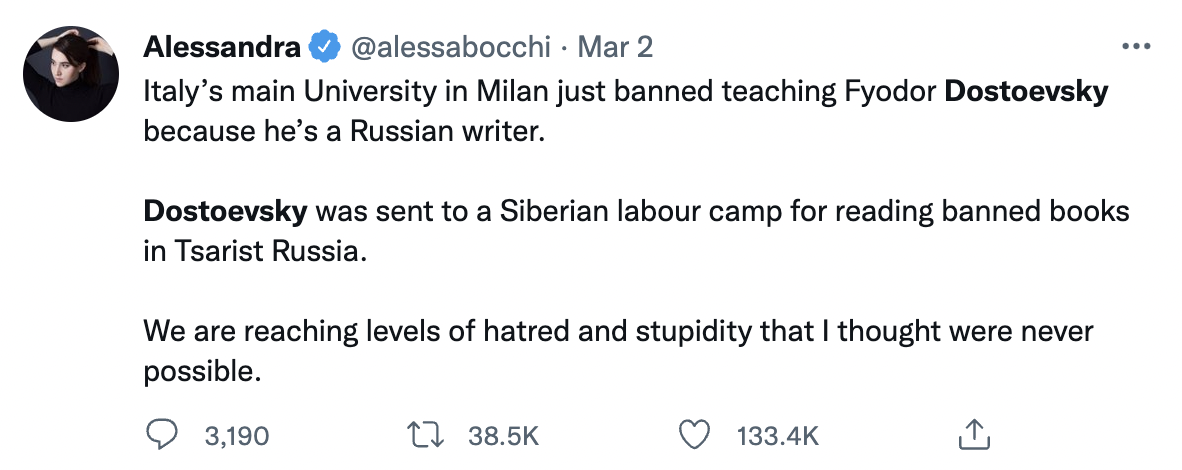Click the blue verified badge
The width and height of the screenshot is (1182, 470).
point(323,47)
